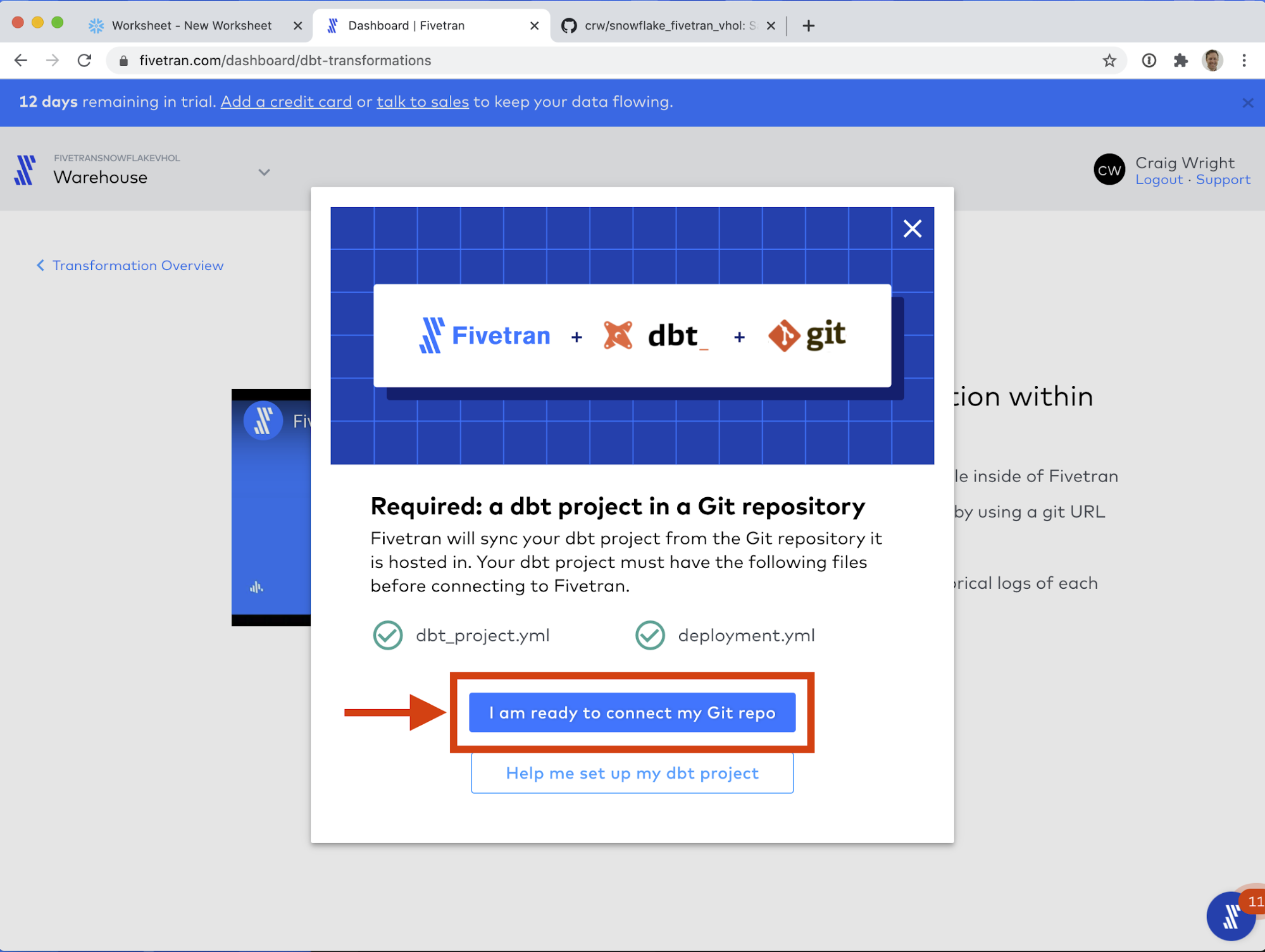Go back to Transformation Overview

130,266
